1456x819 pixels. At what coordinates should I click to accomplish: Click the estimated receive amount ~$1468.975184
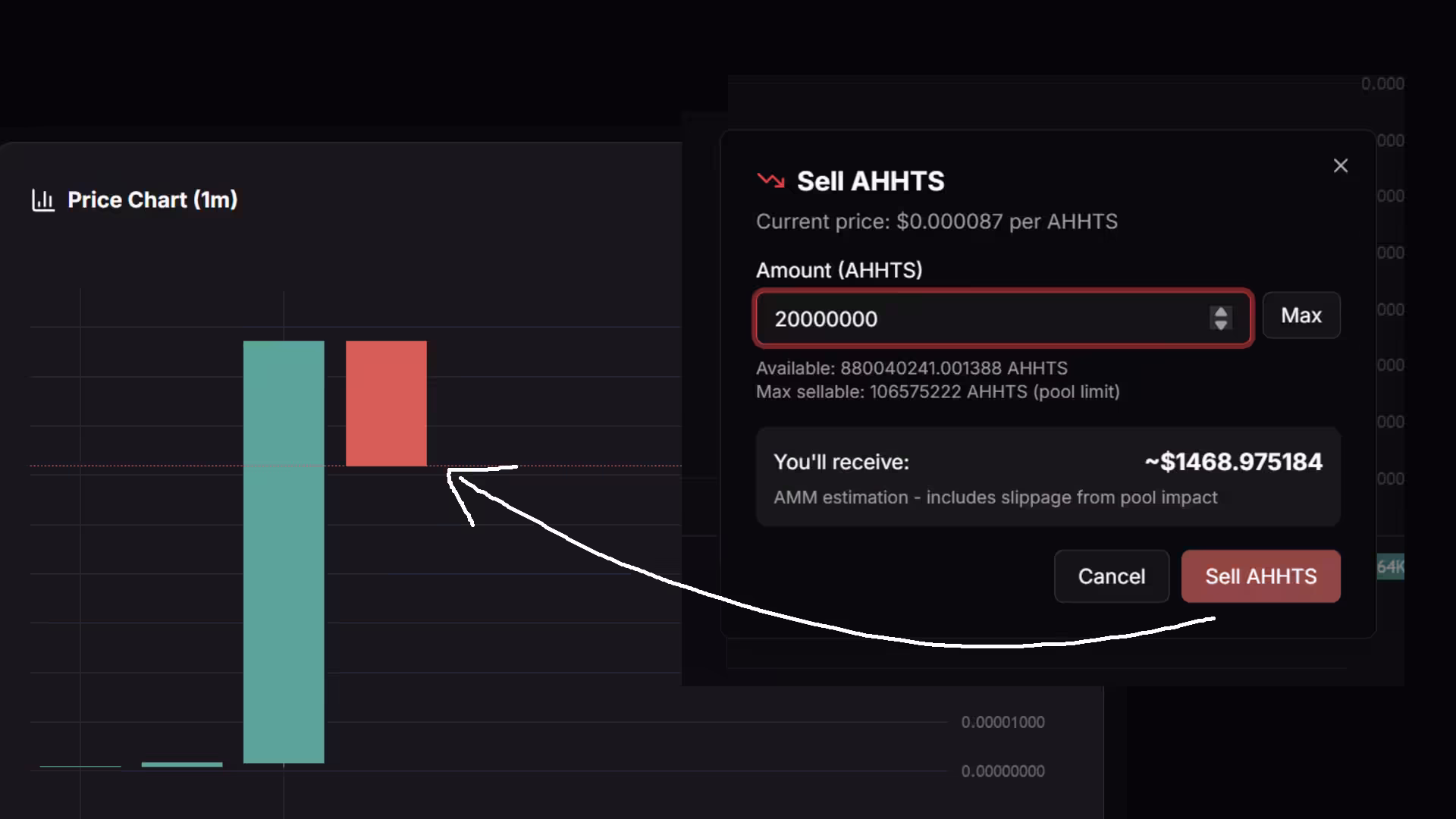(1233, 462)
